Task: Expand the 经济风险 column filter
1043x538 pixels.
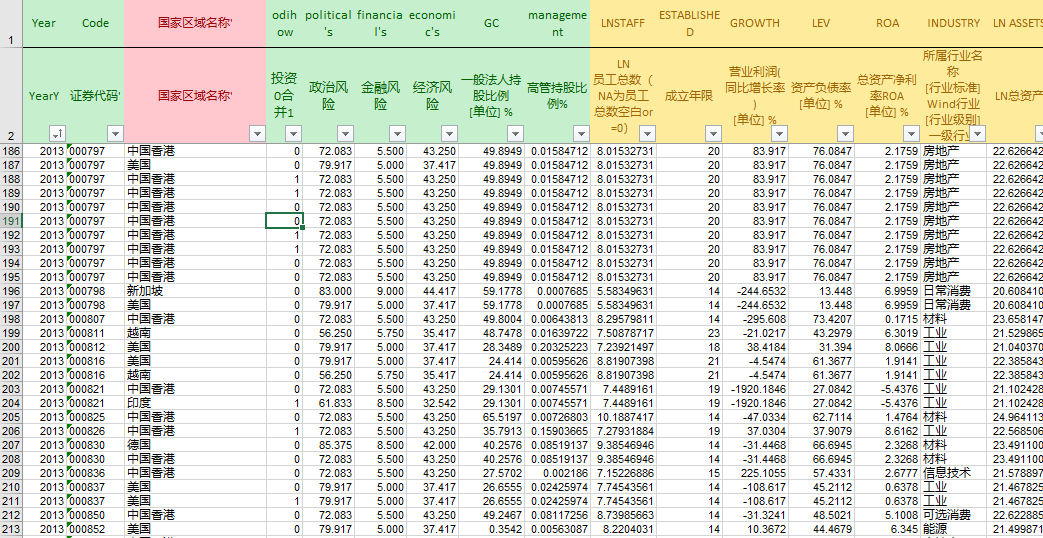Action: (x=449, y=134)
